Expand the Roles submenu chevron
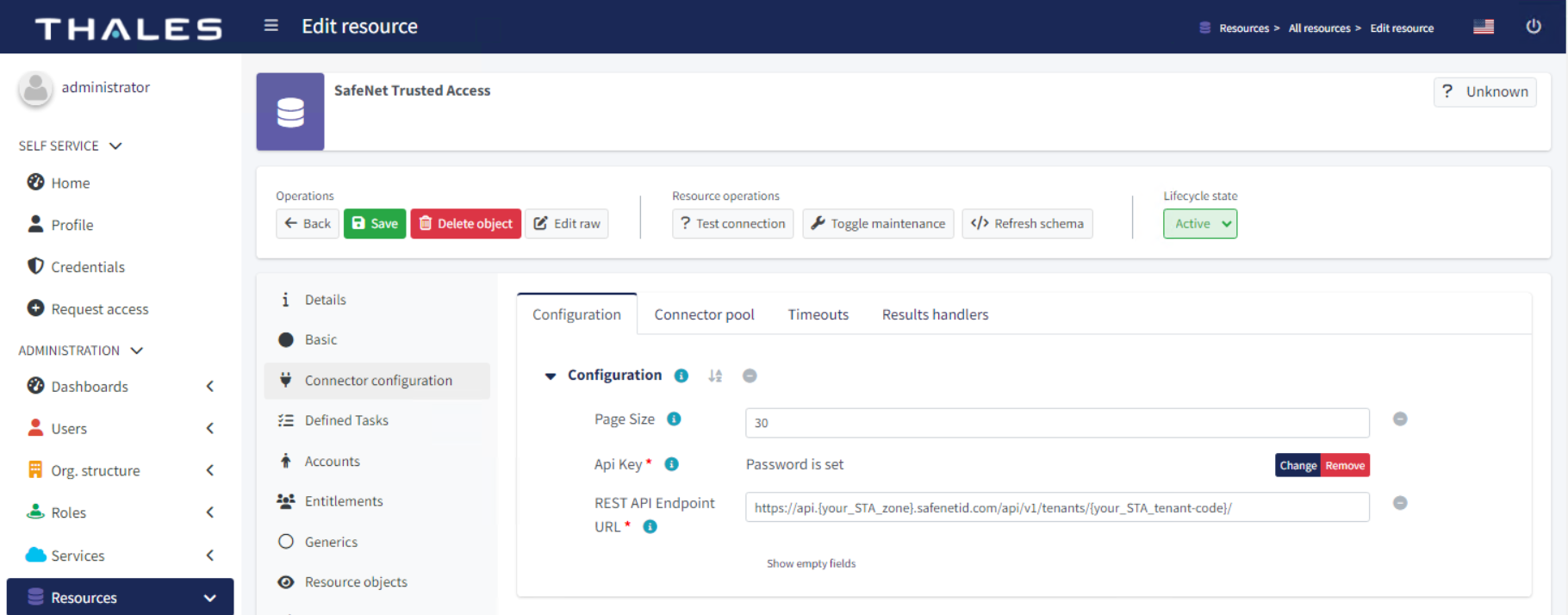This screenshot has width=1568, height=615. [x=209, y=512]
